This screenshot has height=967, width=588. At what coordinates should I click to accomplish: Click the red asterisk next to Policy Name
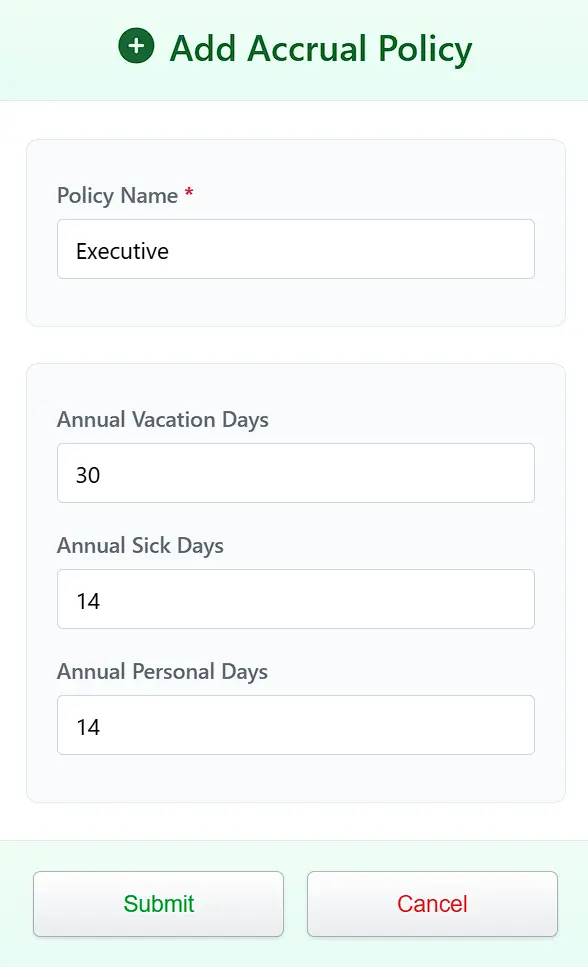(188, 196)
